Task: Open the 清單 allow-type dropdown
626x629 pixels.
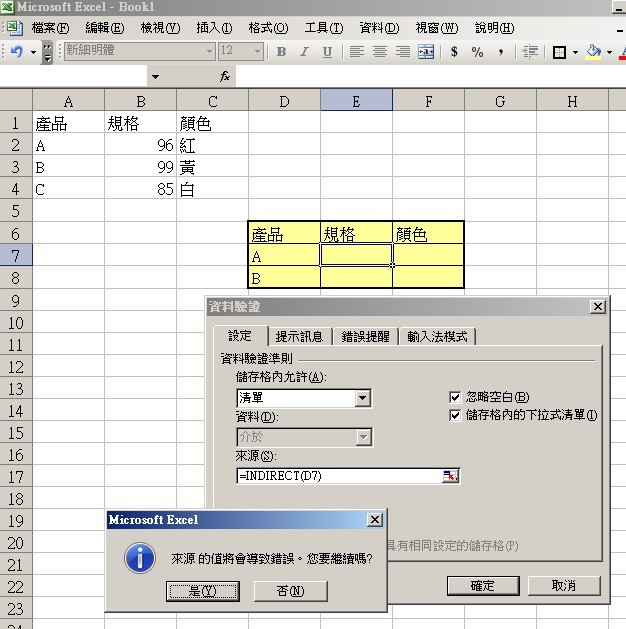Action: point(363,398)
